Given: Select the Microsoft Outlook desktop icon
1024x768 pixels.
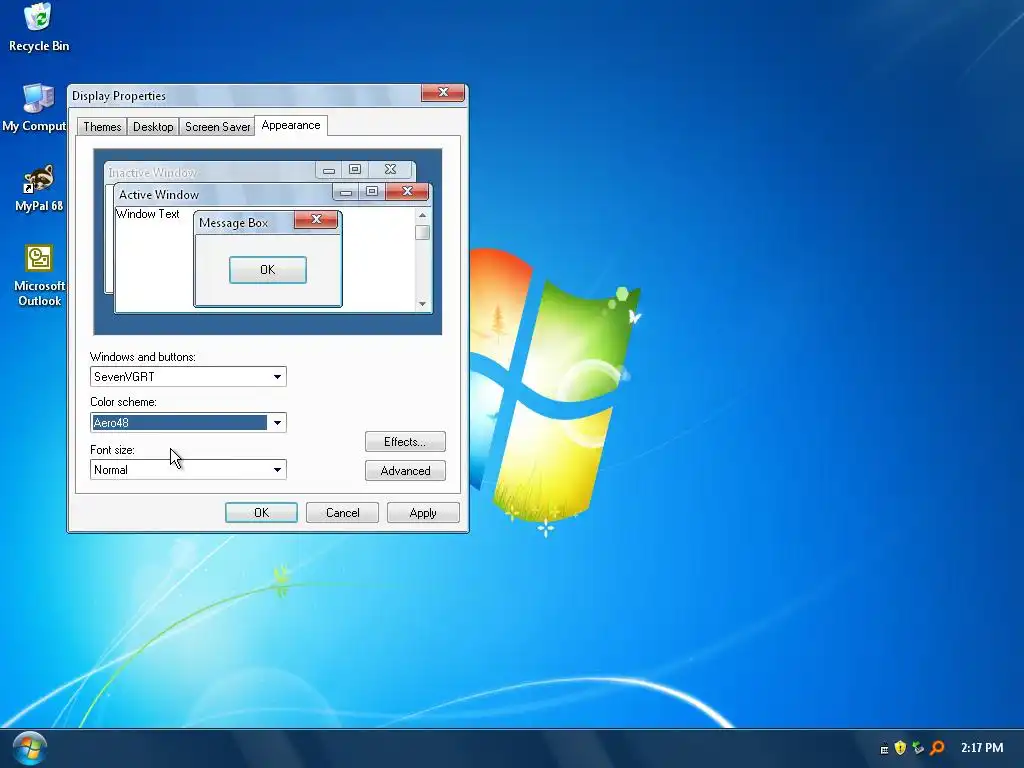Looking at the screenshot, I should click(x=39, y=274).
